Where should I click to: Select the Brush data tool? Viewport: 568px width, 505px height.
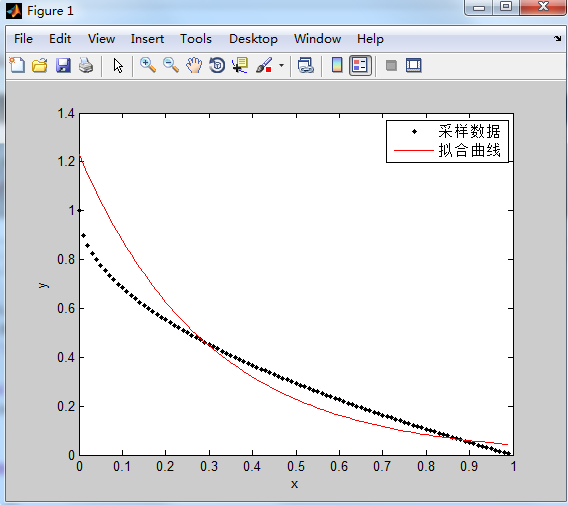[x=264, y=66]
